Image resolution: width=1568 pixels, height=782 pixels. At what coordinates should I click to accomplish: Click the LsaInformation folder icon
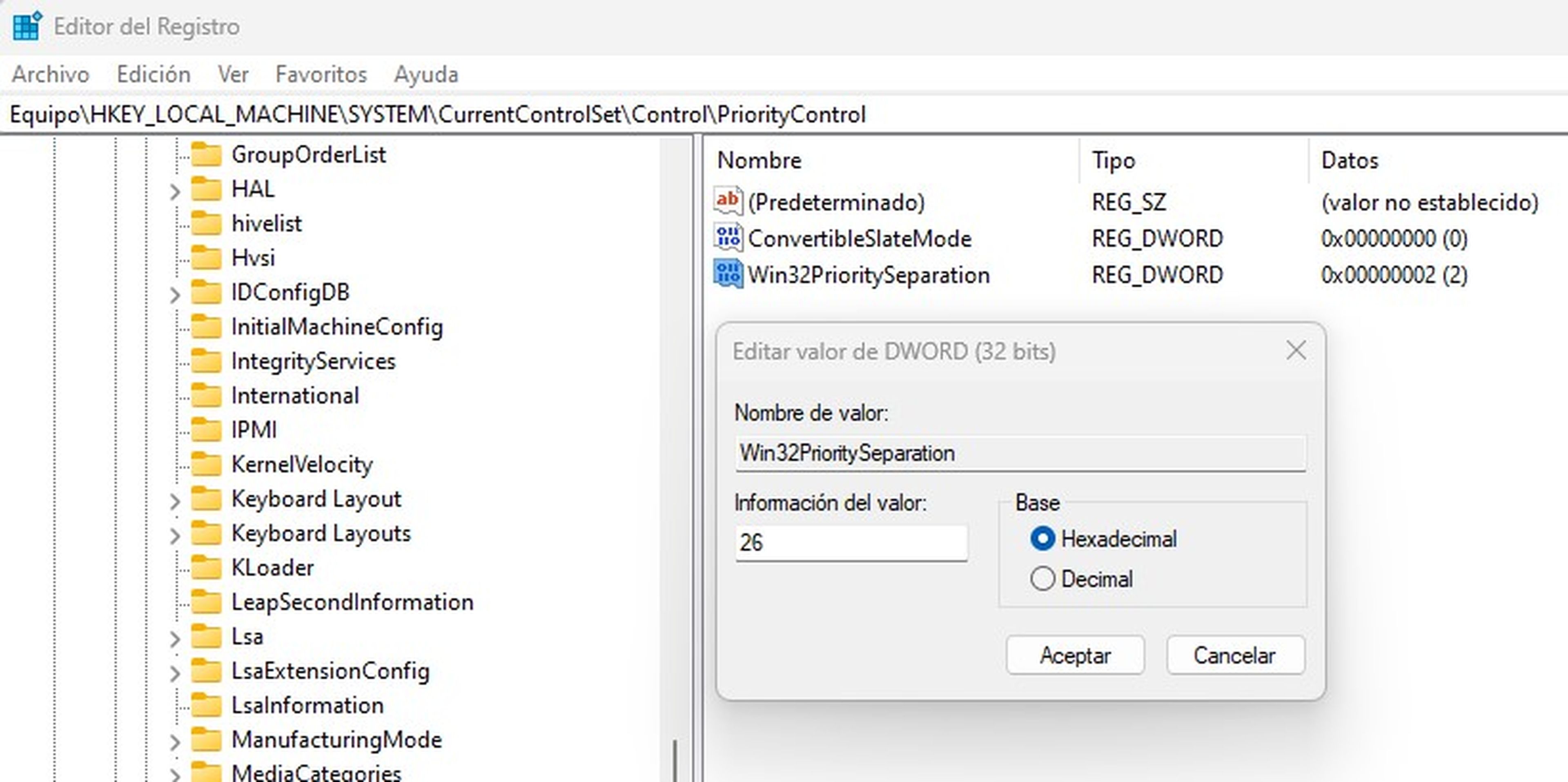coord(206,705)
